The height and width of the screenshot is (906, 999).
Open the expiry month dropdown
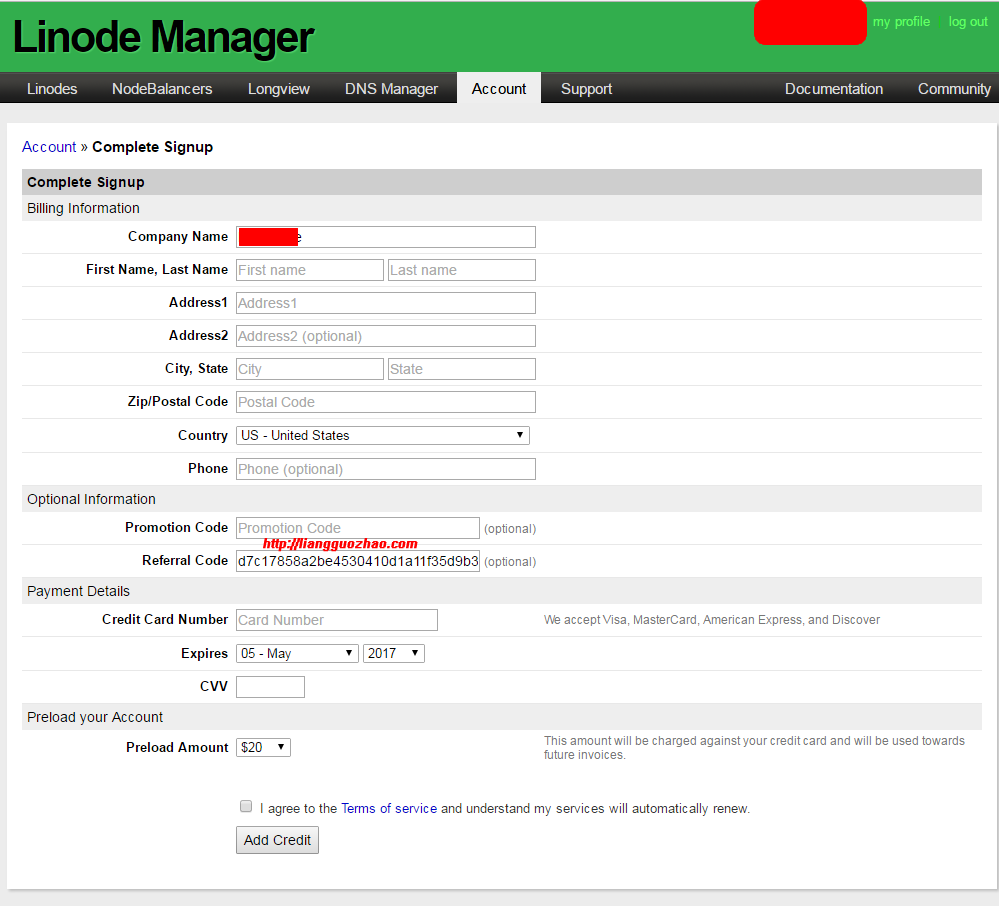tap(297, 653)
